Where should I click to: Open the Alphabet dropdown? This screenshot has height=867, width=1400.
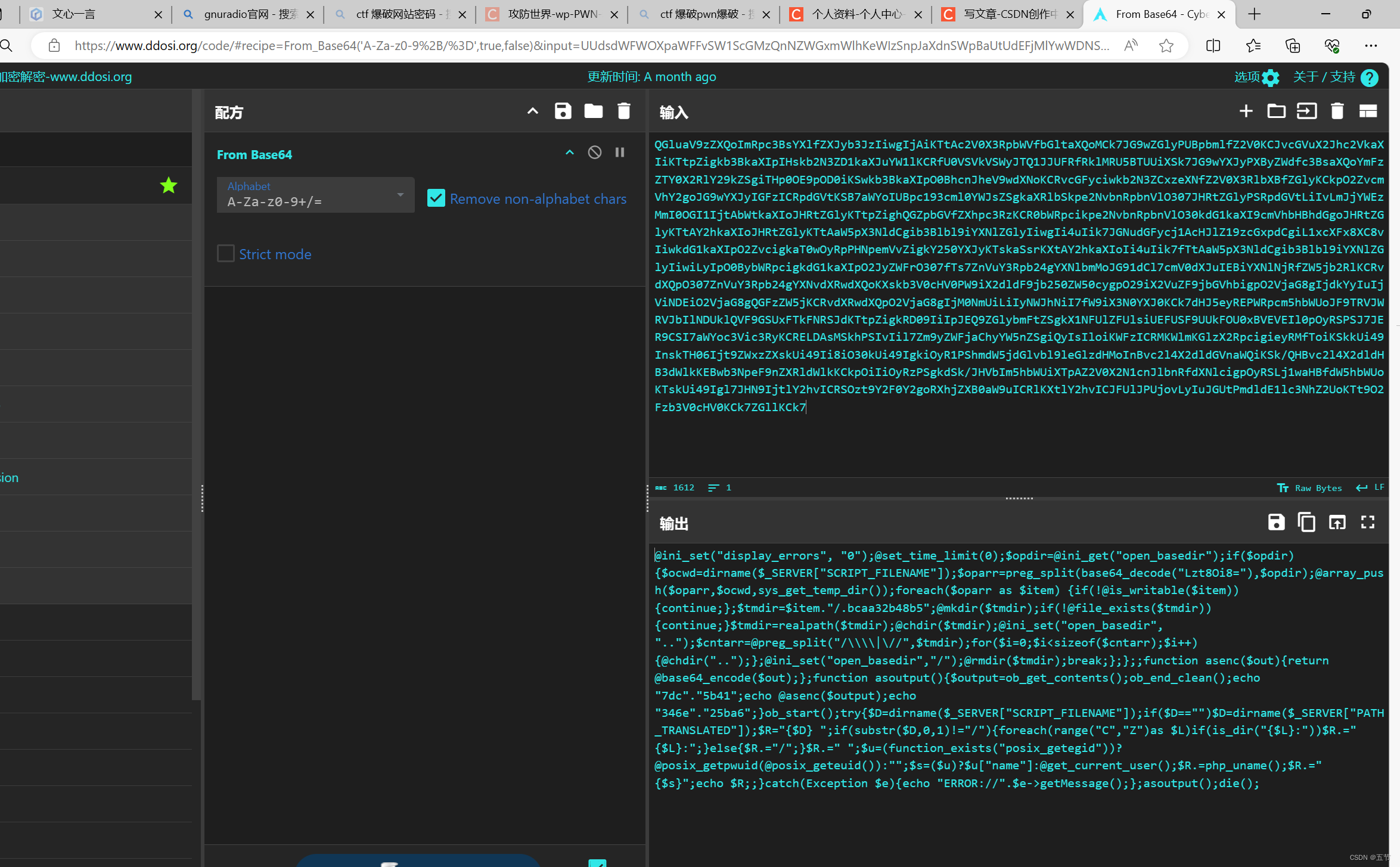[399, 195]
